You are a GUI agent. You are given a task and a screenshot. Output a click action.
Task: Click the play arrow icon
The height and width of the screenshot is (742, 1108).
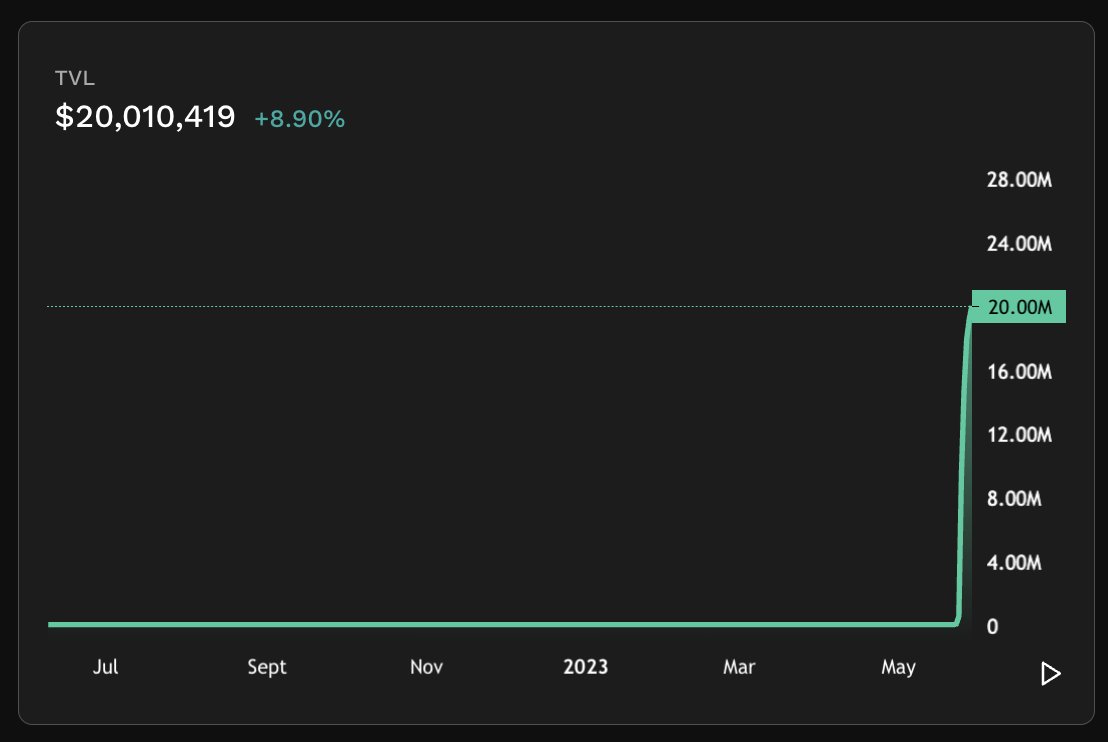point(1051,673)
